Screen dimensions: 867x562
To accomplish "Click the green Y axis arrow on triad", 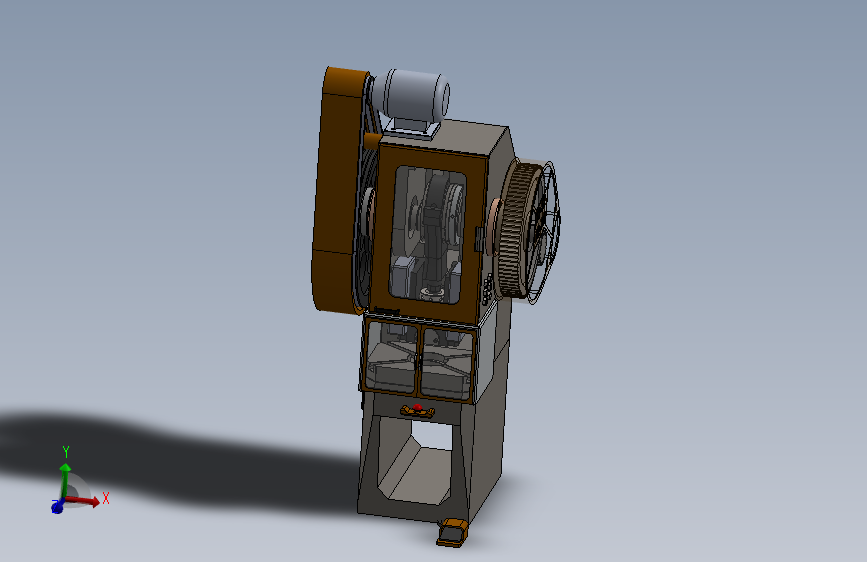I will [x=65, y=479].
